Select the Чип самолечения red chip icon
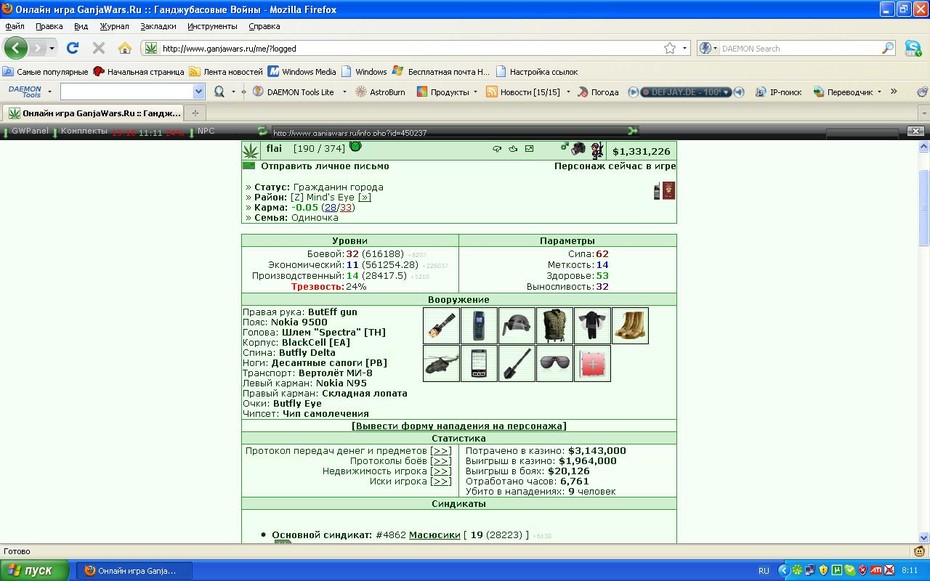 click(x=593, y=363)
